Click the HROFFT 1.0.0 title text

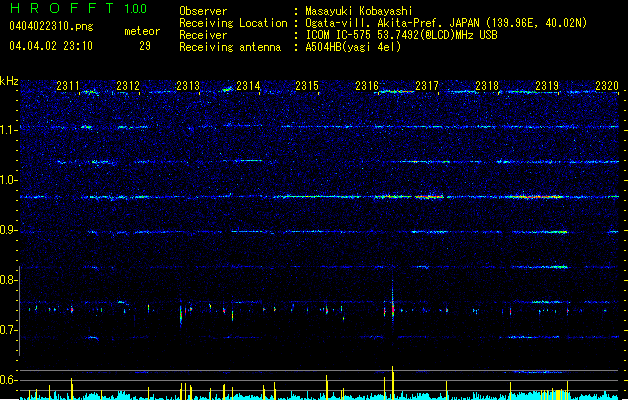[x=79, y=8]
